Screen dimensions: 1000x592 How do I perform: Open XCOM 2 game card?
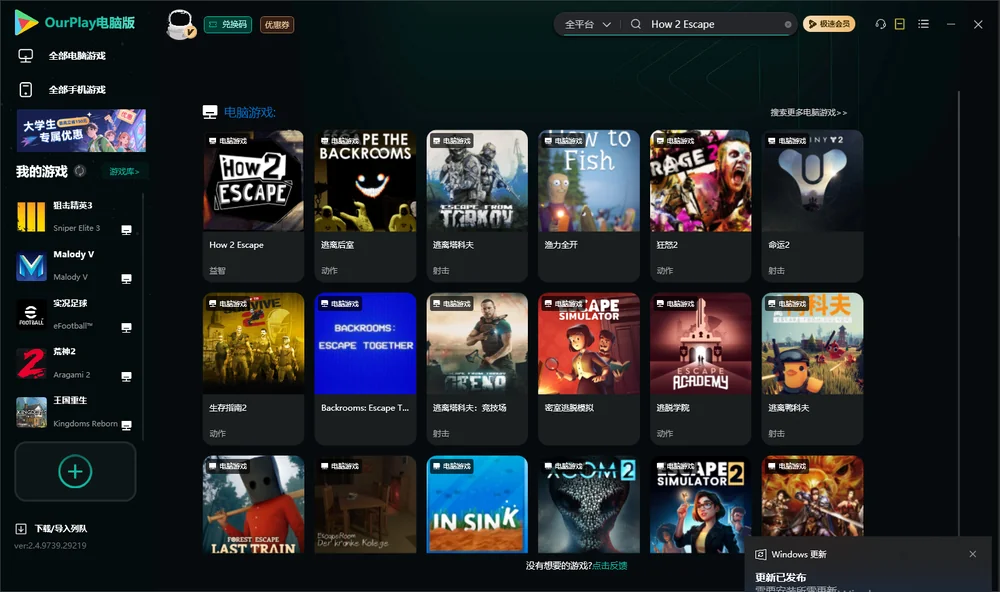[x=589, y=504]
